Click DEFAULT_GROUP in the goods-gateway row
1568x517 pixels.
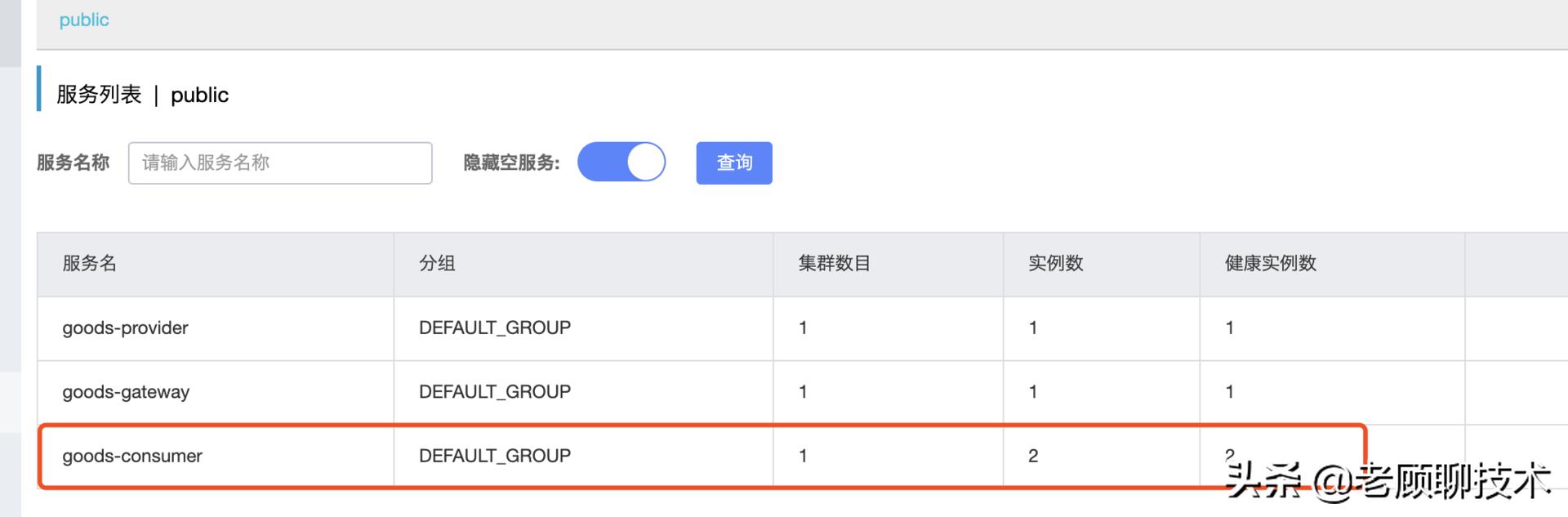coord(494,392)
